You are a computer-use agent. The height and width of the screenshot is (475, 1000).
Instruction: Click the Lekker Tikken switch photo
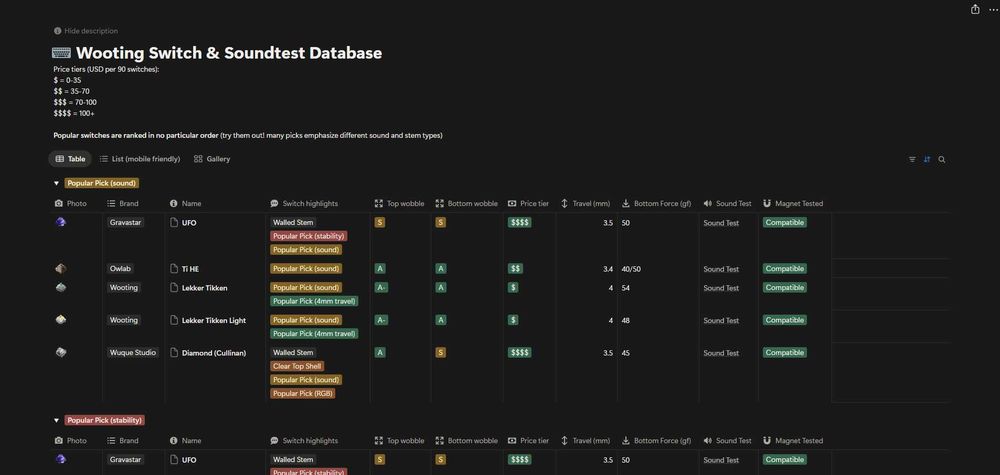pyautogui.click(x=61, y=287)
